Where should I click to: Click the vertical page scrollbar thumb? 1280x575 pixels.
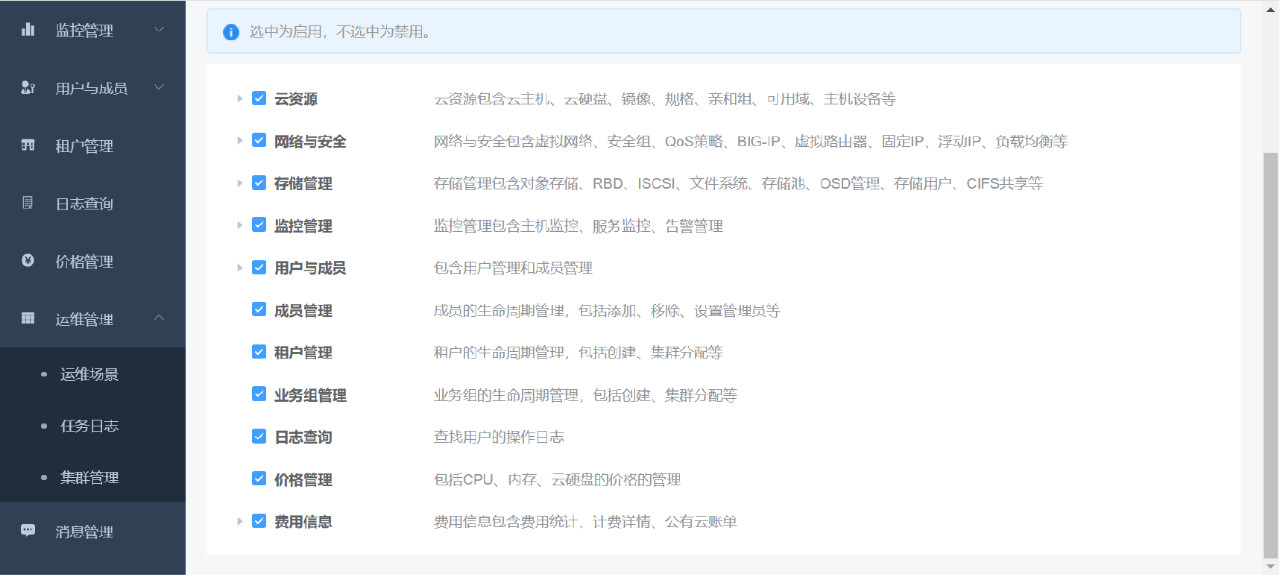pyautogui.click(x=1271, y=355)
